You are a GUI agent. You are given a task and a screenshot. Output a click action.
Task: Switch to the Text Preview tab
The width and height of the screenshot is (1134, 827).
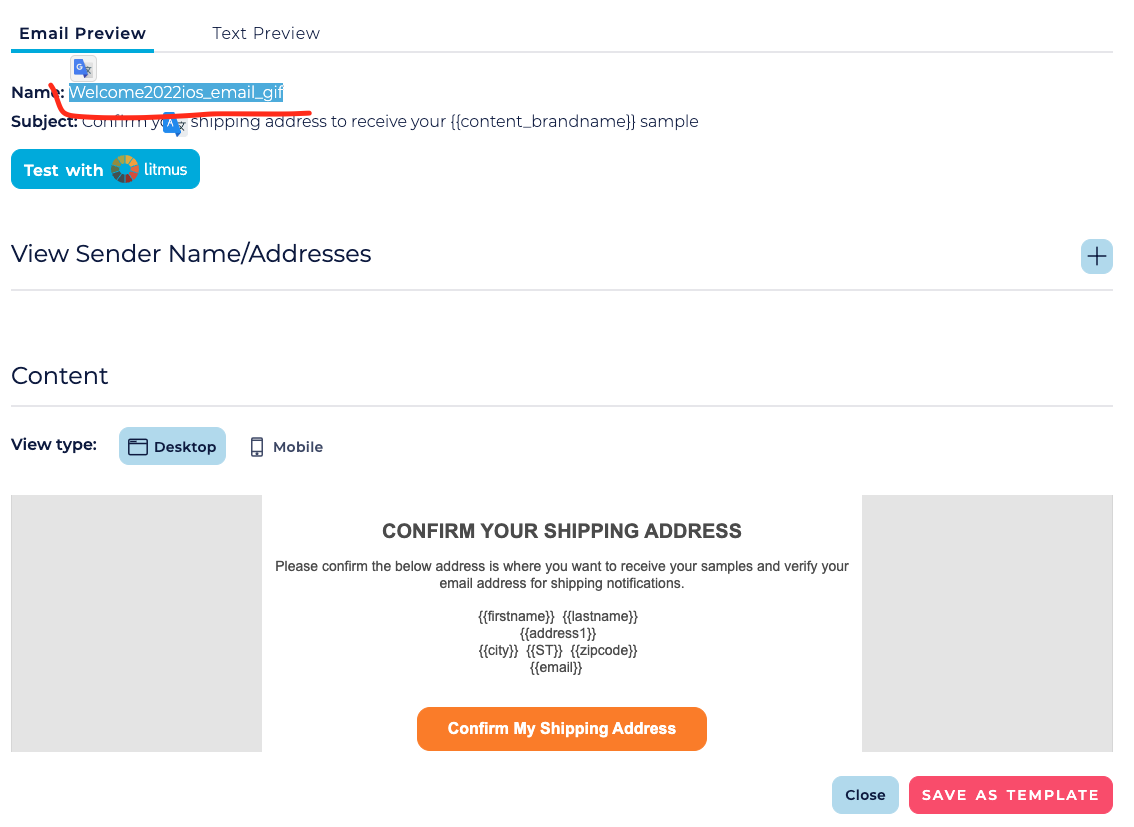(x=265, y=33)
